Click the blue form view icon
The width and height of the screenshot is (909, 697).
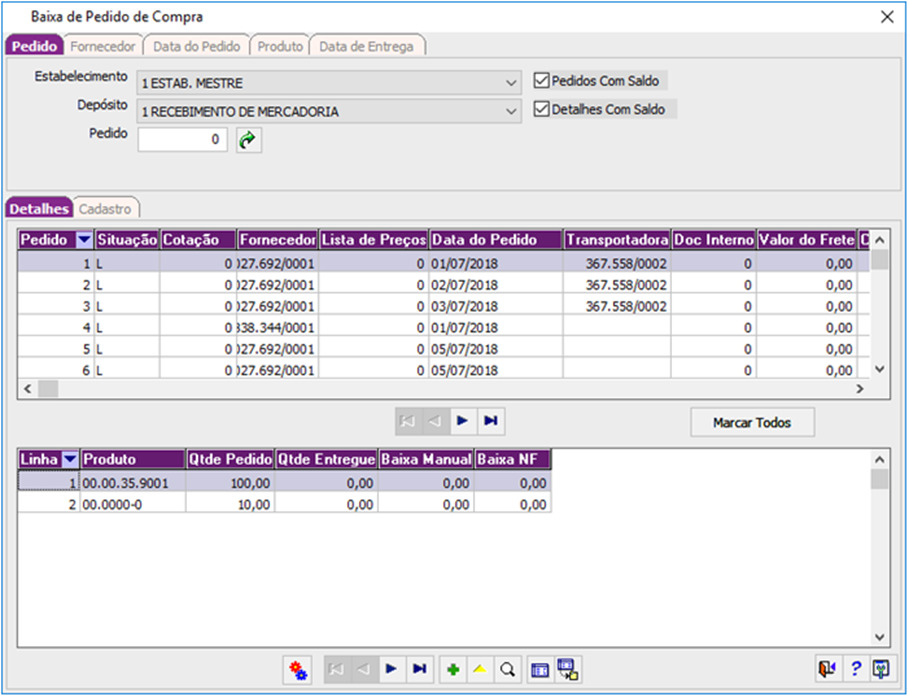coord(540,670)
